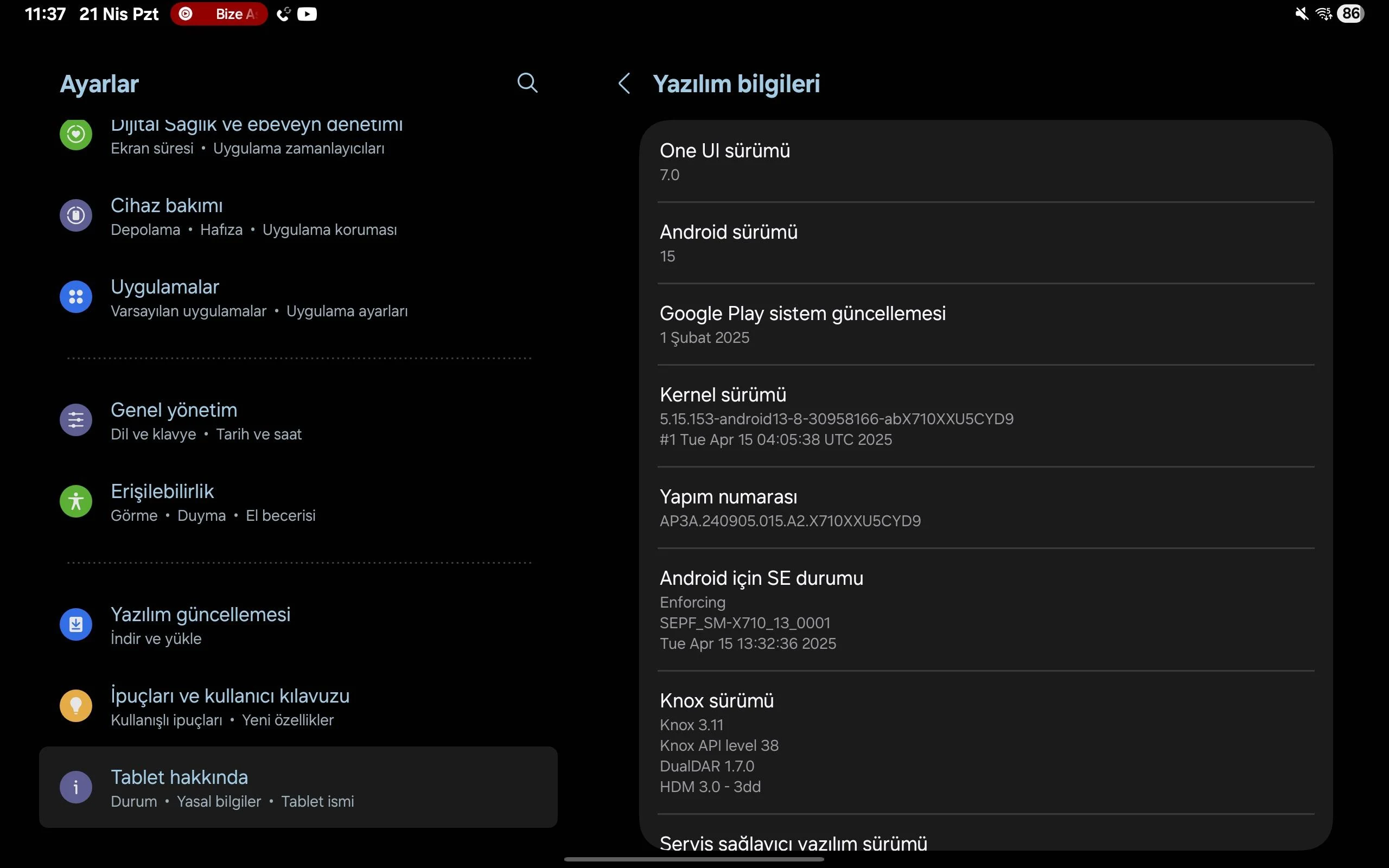Tap the Kernel sürümü row
1389x868 pixels.
(985, 416)
